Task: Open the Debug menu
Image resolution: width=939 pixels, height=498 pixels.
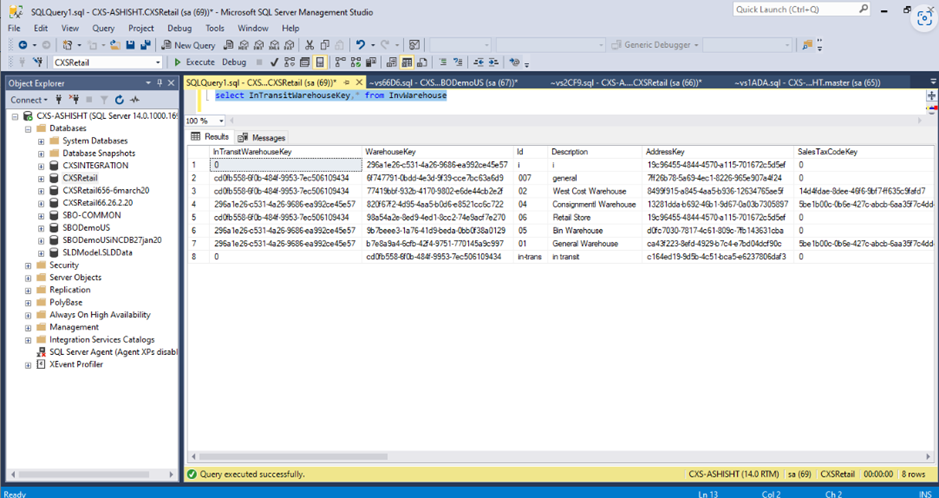Action: pyautogui.click(x=180, y=28)
